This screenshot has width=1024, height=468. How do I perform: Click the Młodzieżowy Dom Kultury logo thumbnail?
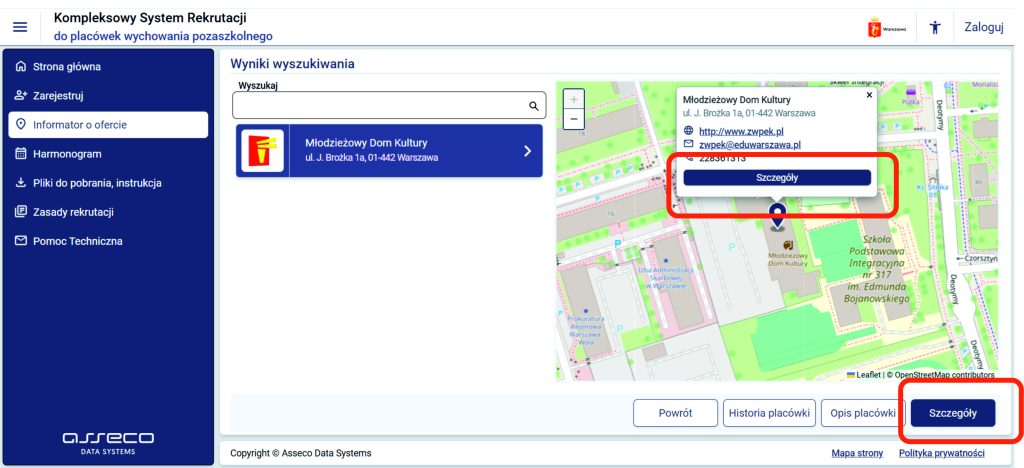(x=263, y=151)
